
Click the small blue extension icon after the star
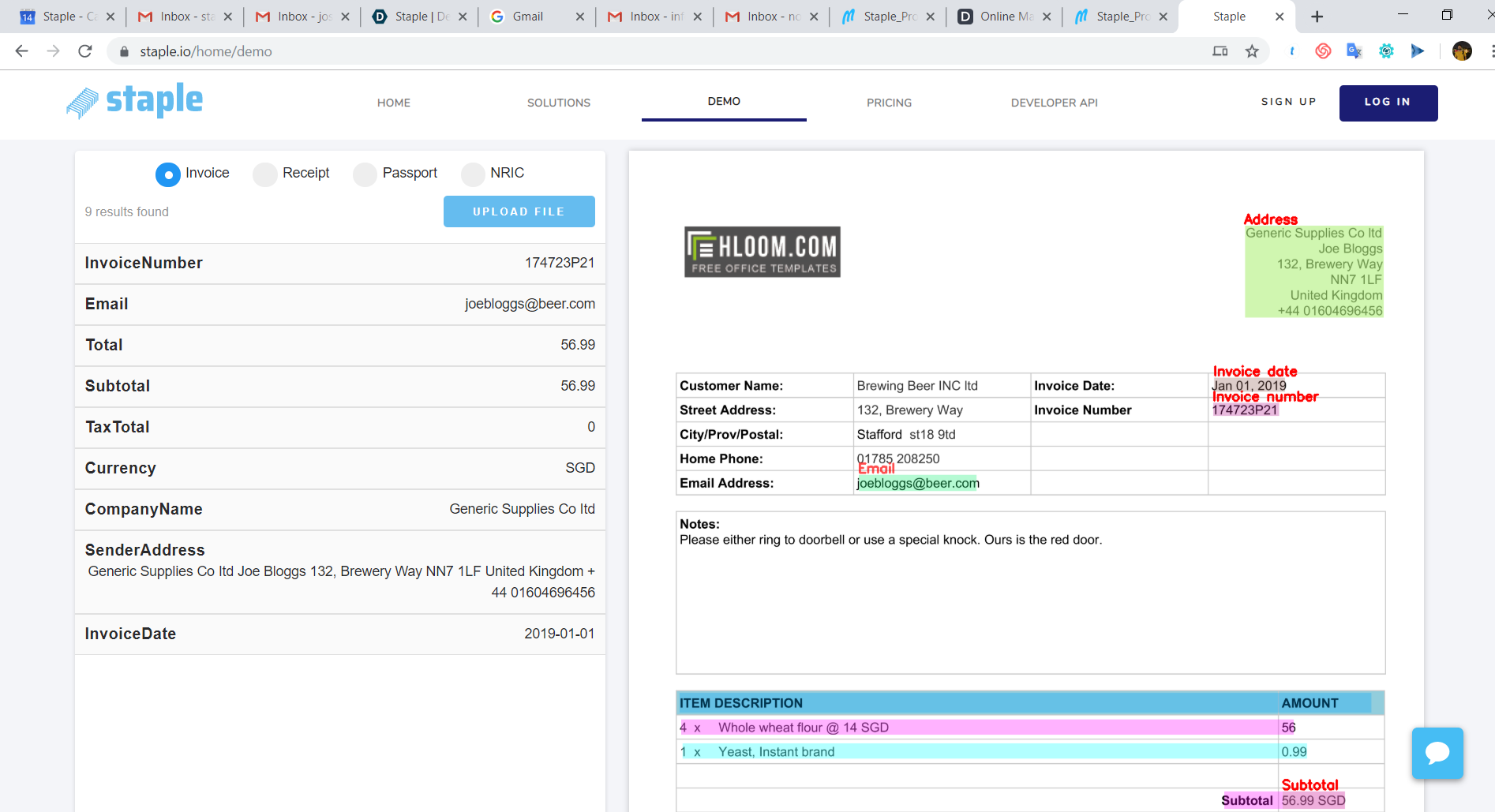tap(1291, 51)
